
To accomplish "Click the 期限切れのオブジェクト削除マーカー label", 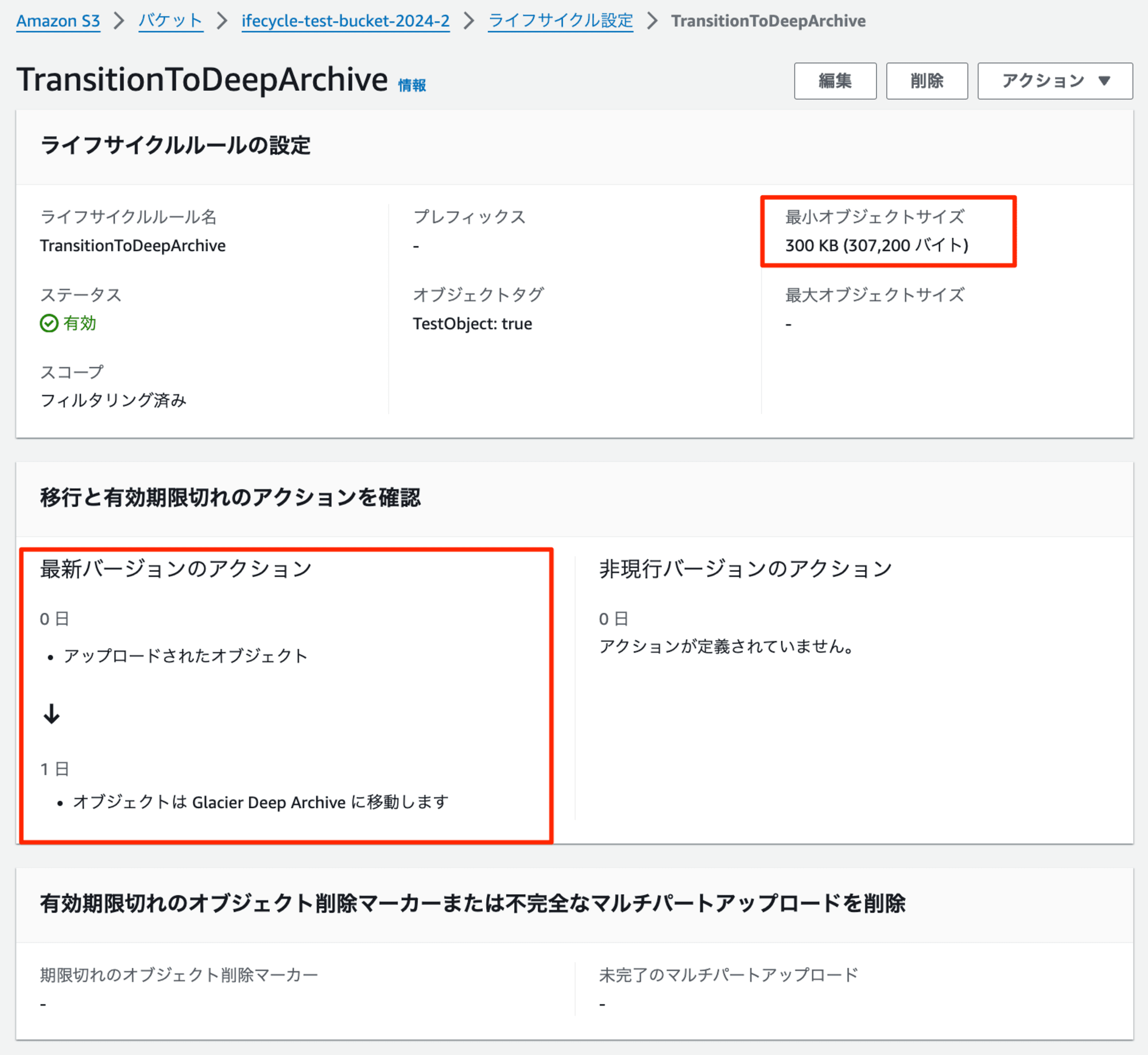I will (x=179, y=975).
